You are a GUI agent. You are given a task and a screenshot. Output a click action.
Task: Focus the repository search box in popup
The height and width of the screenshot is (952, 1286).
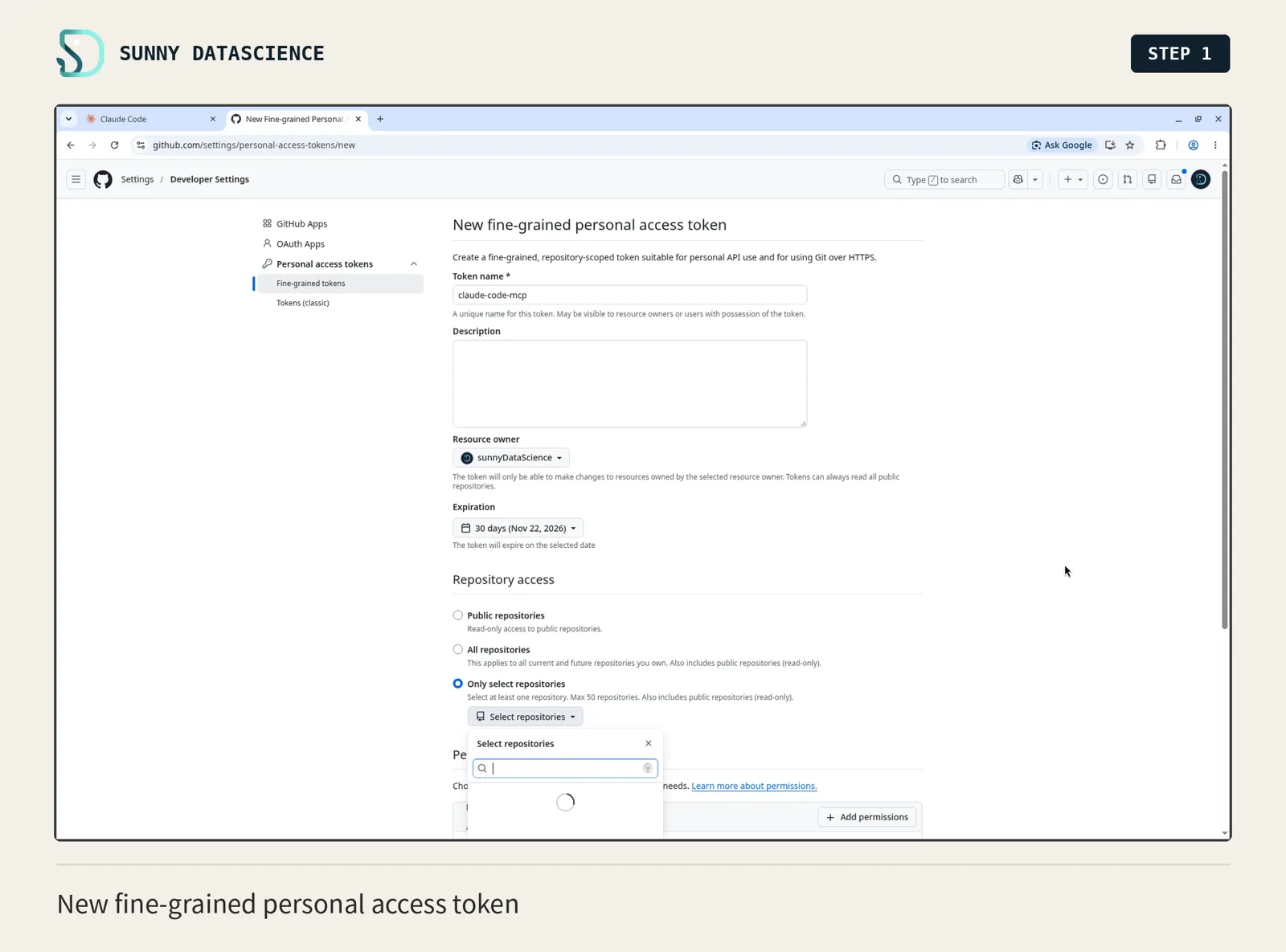pyautogui.click(x=565, y=768)
